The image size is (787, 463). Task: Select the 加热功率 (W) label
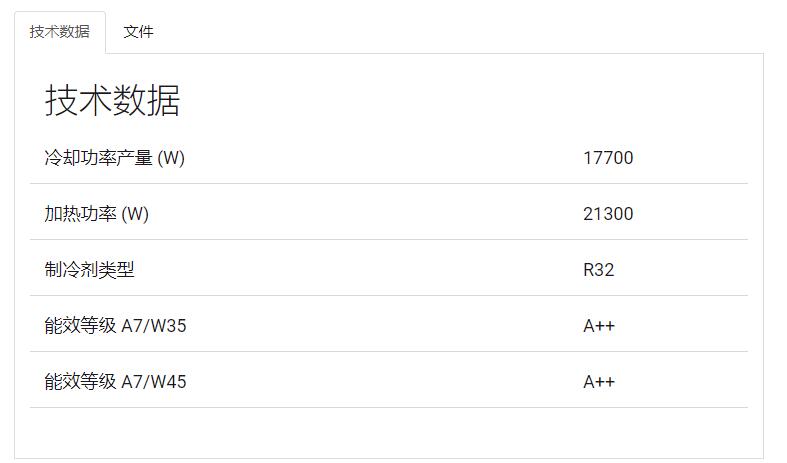click(96, 214)
